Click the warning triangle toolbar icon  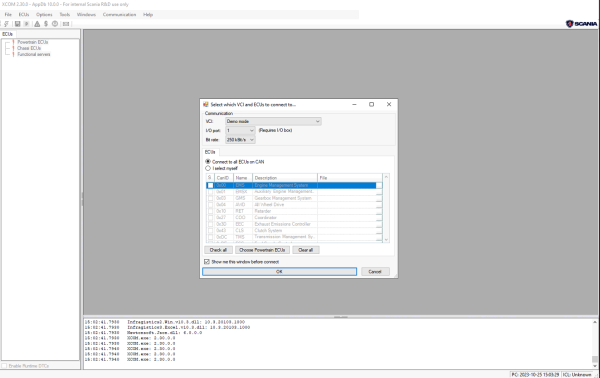pos(37,24)
